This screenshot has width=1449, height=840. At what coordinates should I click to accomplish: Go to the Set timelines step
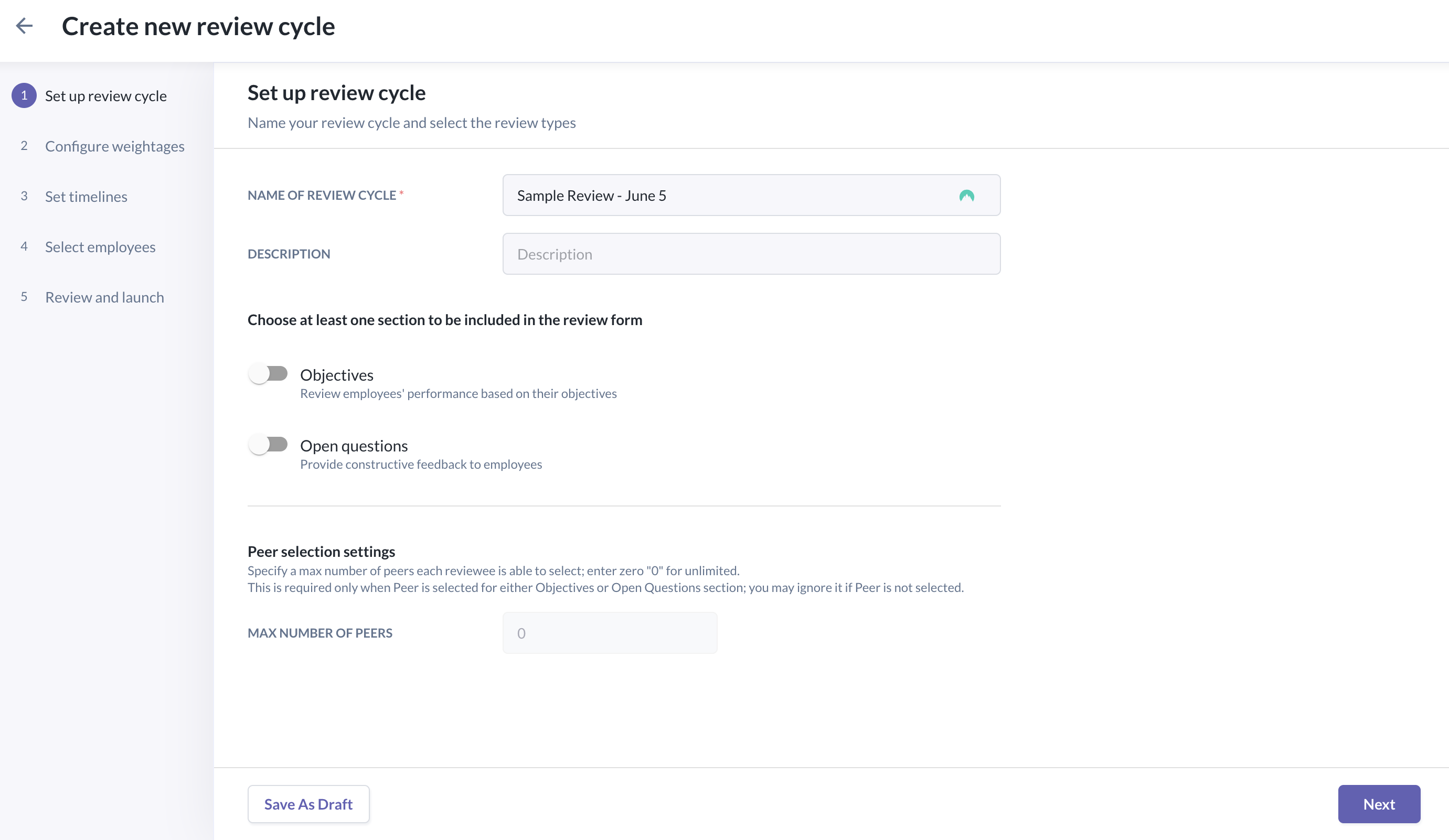(x=86, y=197)
